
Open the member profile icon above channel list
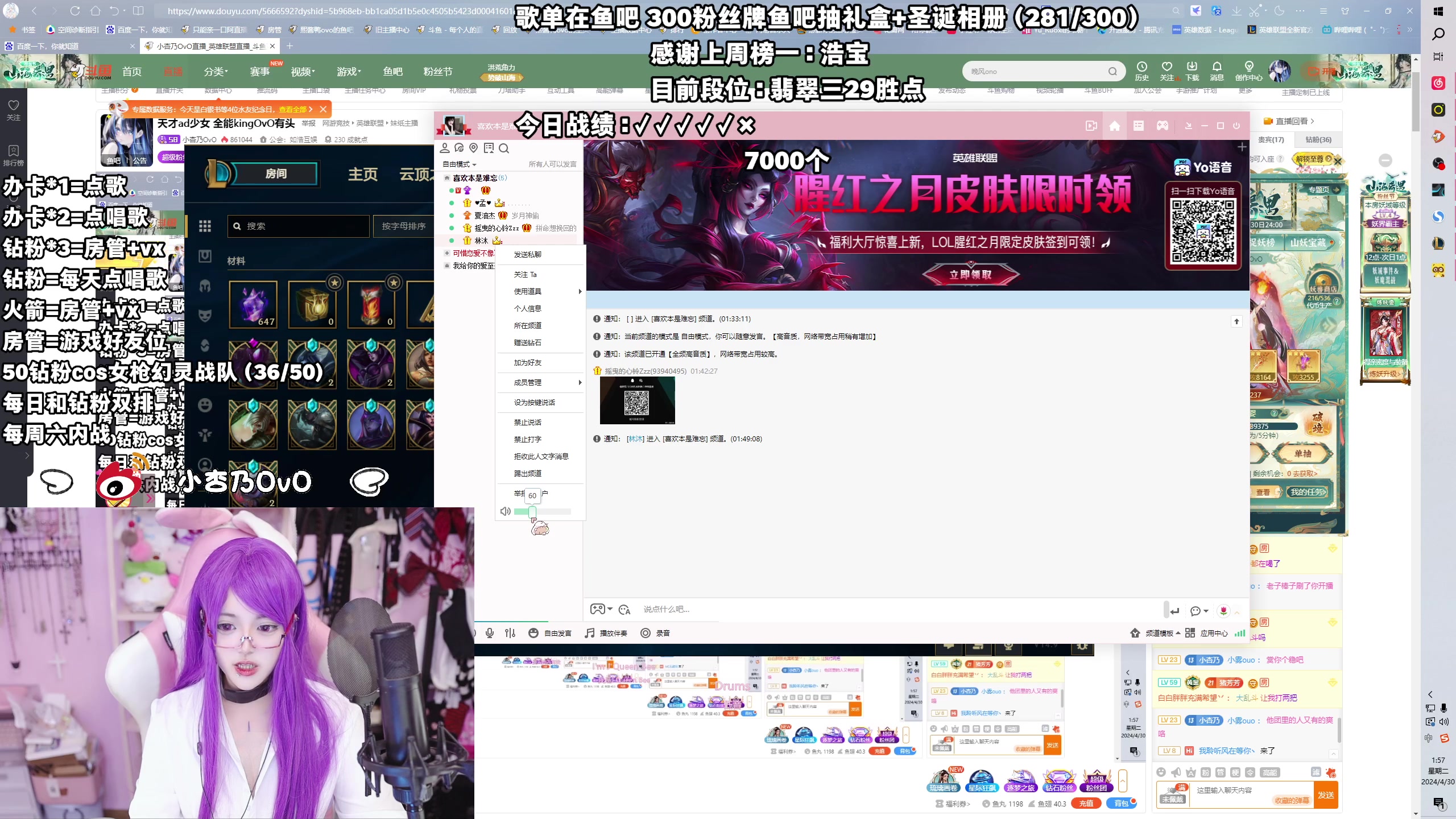click(x=445, y=148)
